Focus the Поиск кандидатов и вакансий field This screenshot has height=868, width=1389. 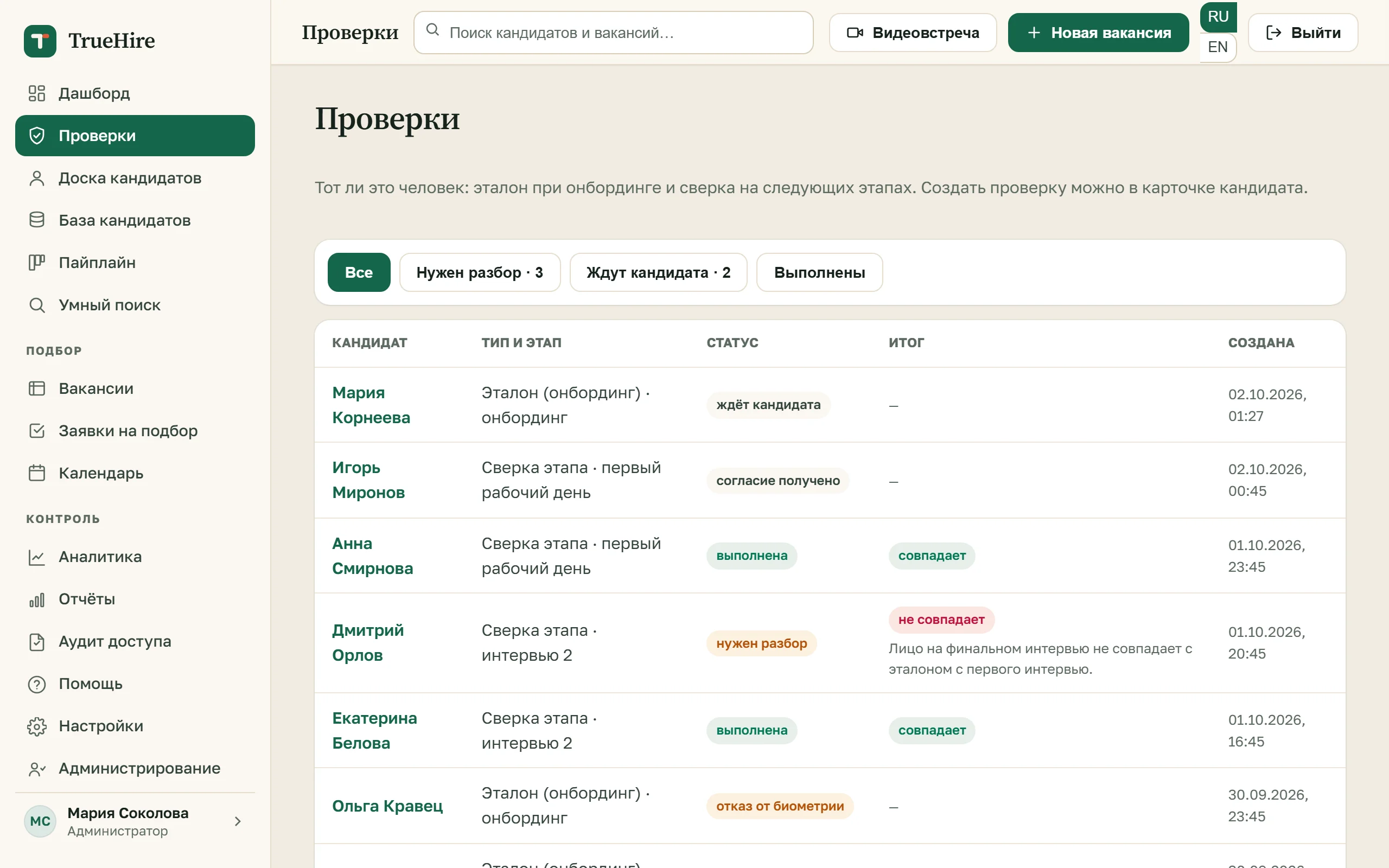pyautogui.click(x=613, y=33)
